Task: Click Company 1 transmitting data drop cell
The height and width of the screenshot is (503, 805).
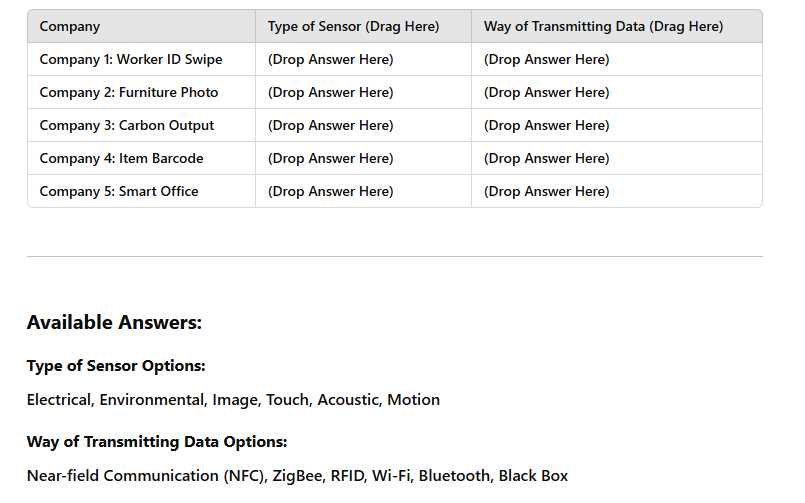Action: pyautogui.click(x=547, y=59)
